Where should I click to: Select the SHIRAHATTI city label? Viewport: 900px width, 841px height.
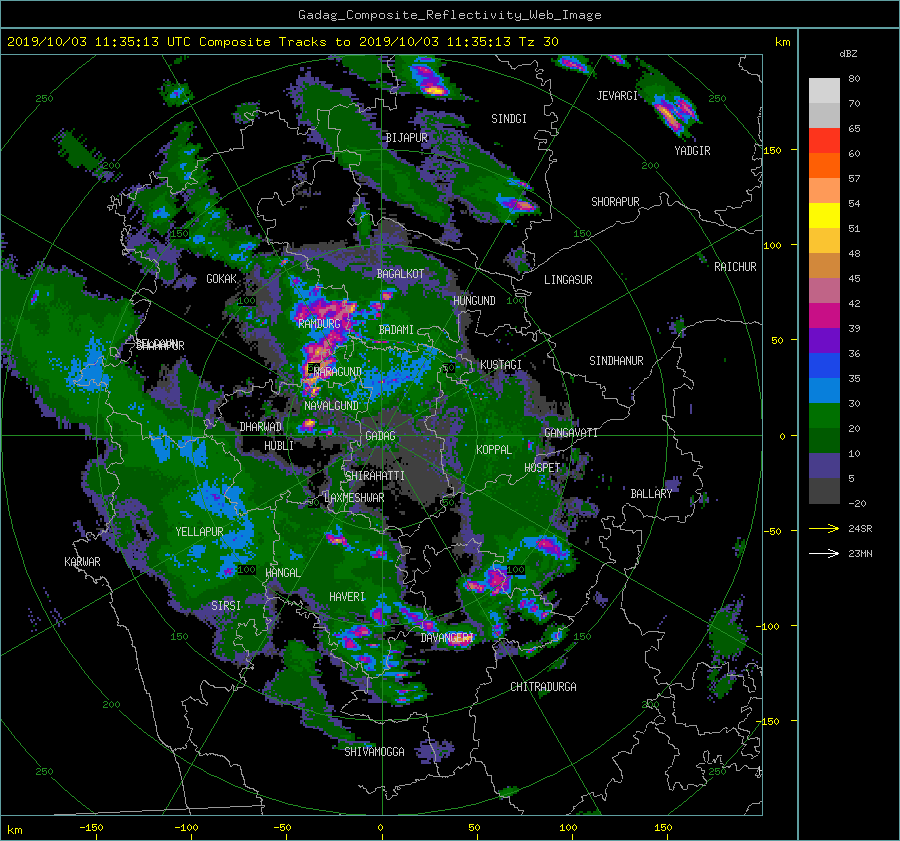pos(375,476)
